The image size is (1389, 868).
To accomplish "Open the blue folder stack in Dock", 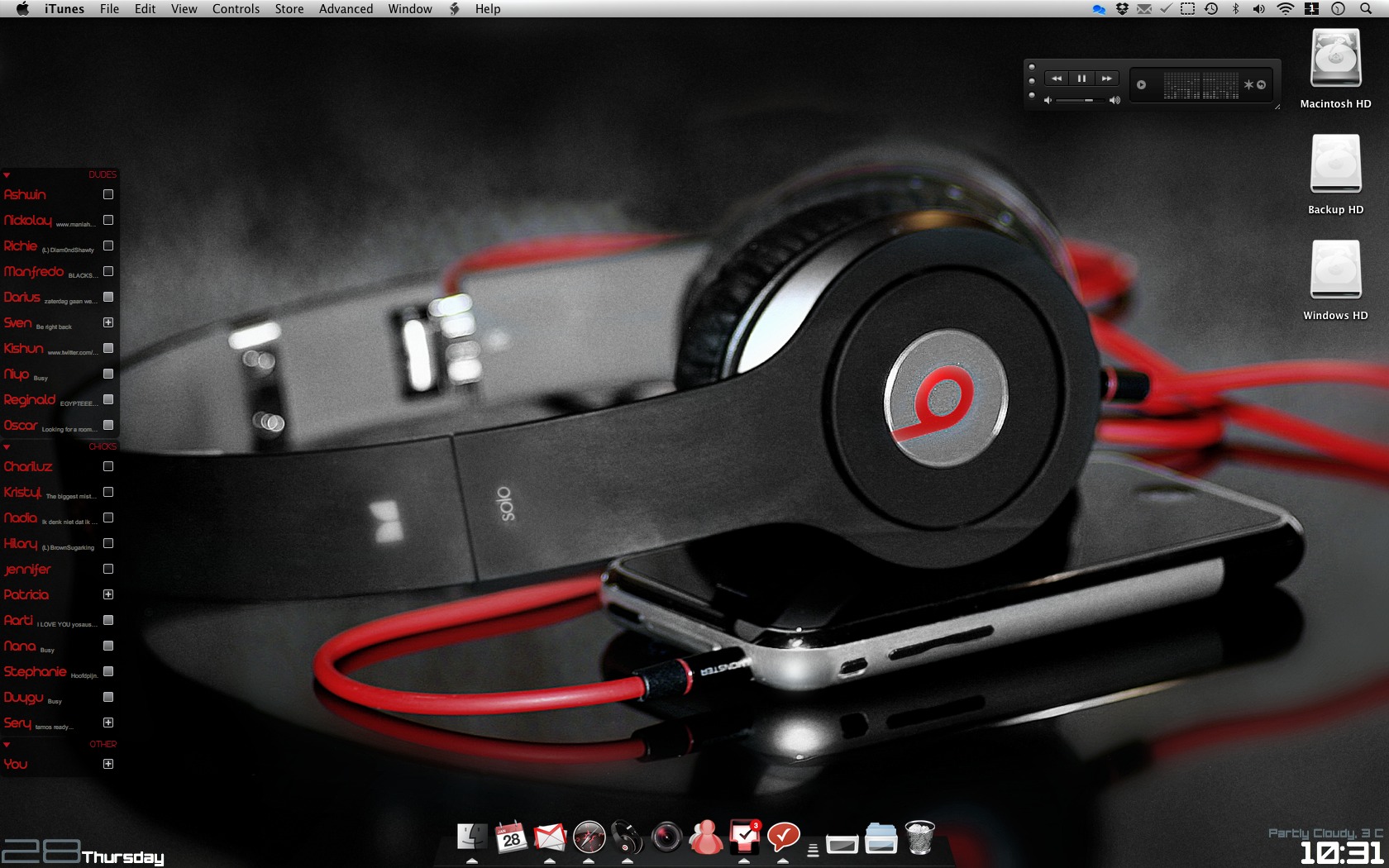I will coord(881,837).
